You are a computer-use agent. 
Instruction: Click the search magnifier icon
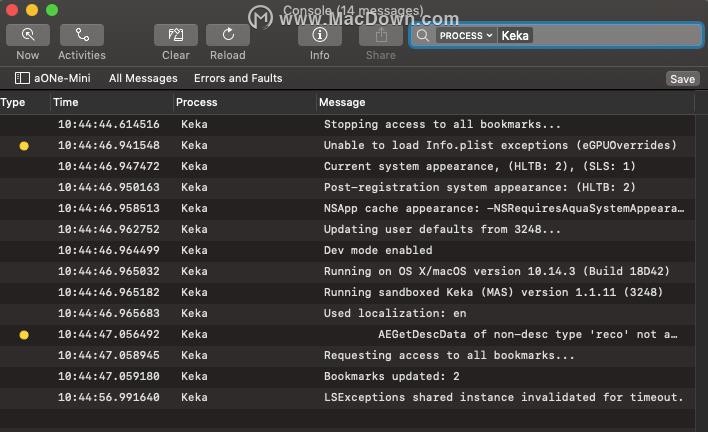click(x=423, y=36)
